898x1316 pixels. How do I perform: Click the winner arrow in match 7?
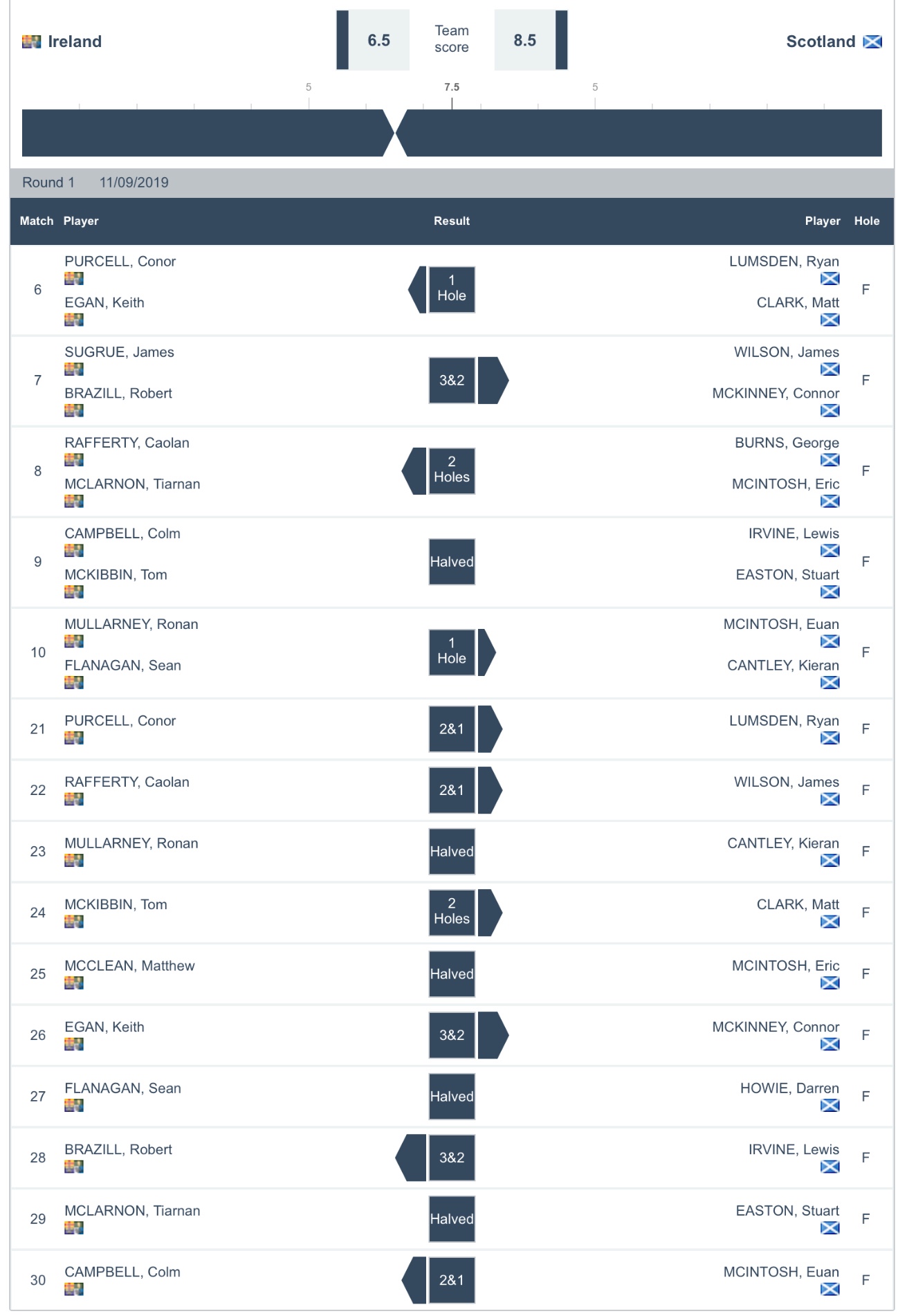[x=493, y=380]
